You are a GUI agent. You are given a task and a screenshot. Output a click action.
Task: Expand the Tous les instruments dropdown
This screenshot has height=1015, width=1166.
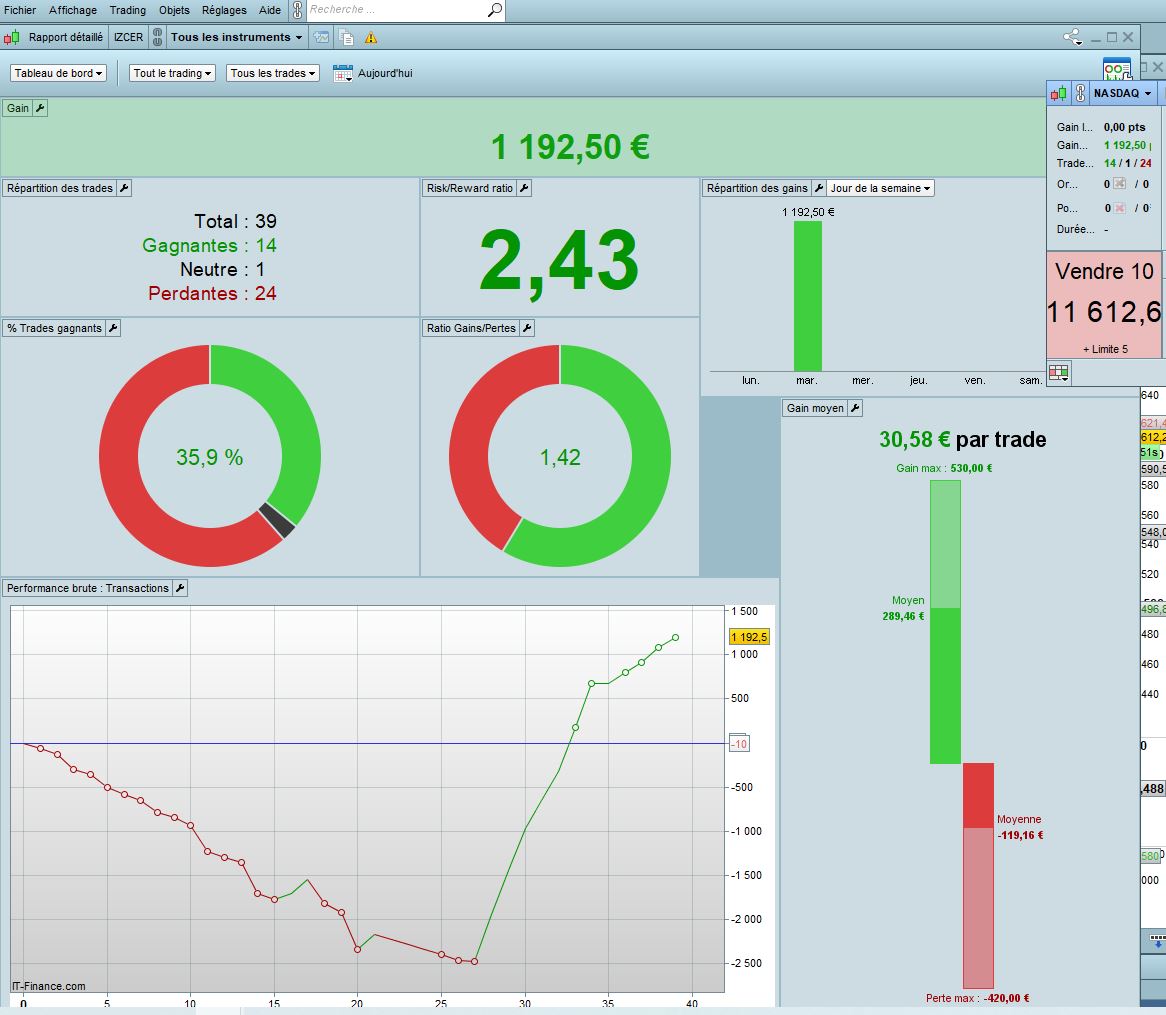pyautogui.click(x=236, y=37)
